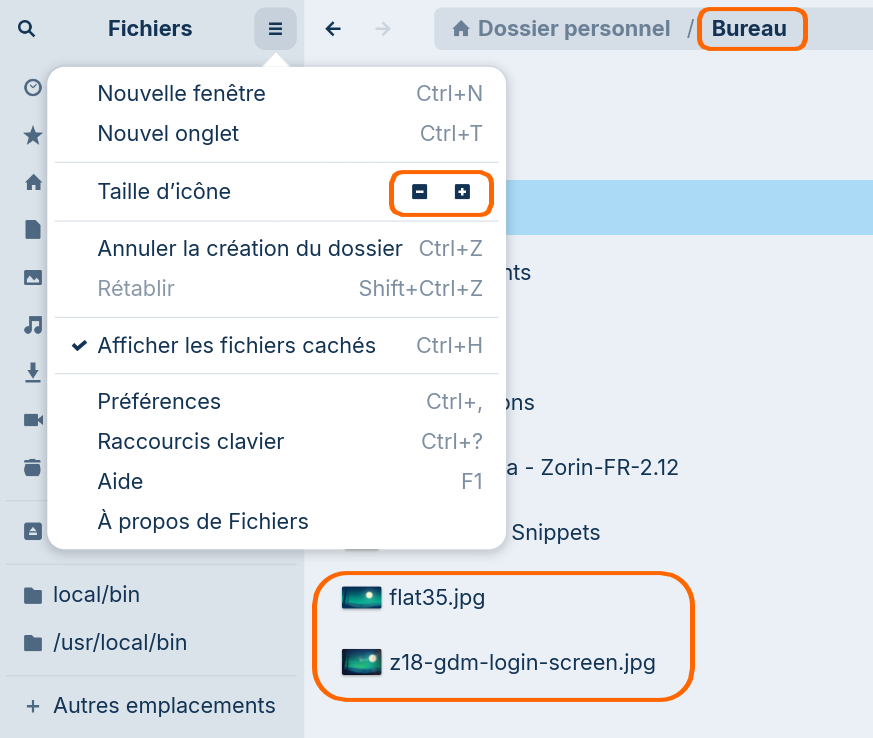This screenshot has height=738, width=873.
Task: Click the eject icon in sidebar
Action: pos(33,530)
